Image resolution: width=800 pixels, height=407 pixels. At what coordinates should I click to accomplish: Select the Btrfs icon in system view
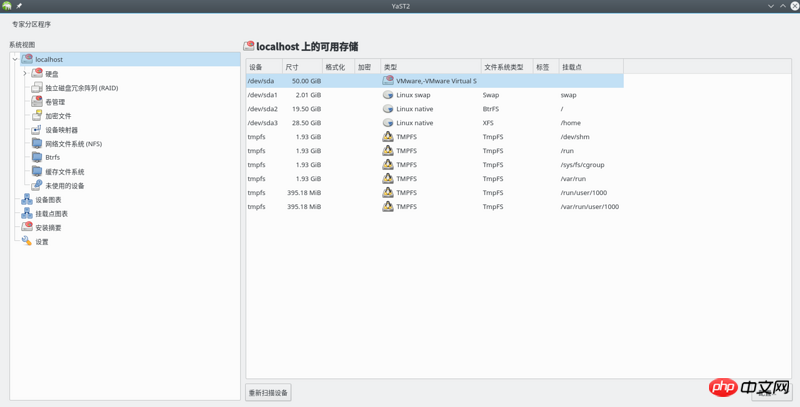tap(37, 158)
